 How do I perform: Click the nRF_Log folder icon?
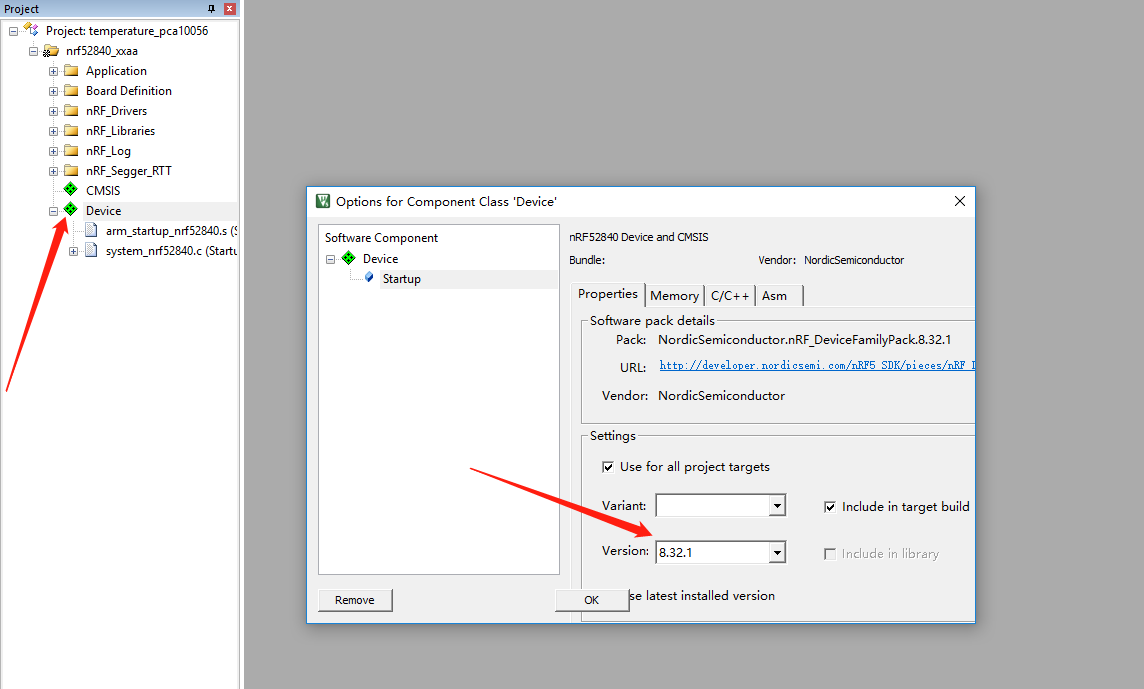(x=73, y=150)
